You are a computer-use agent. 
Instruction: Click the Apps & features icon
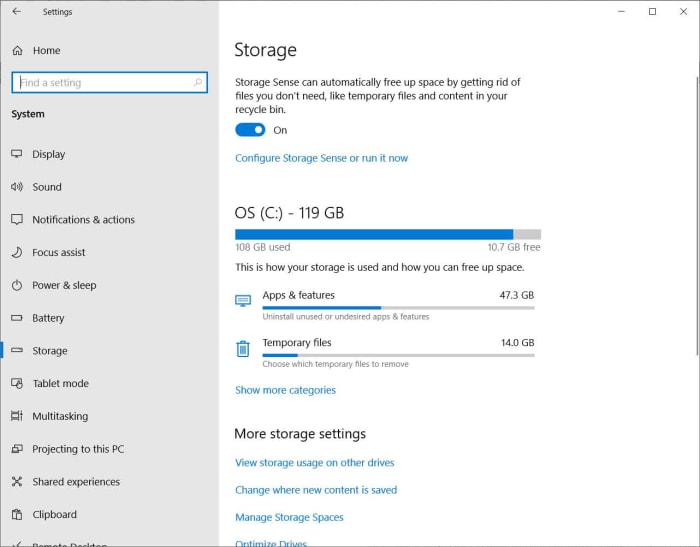tap(243, 300)
